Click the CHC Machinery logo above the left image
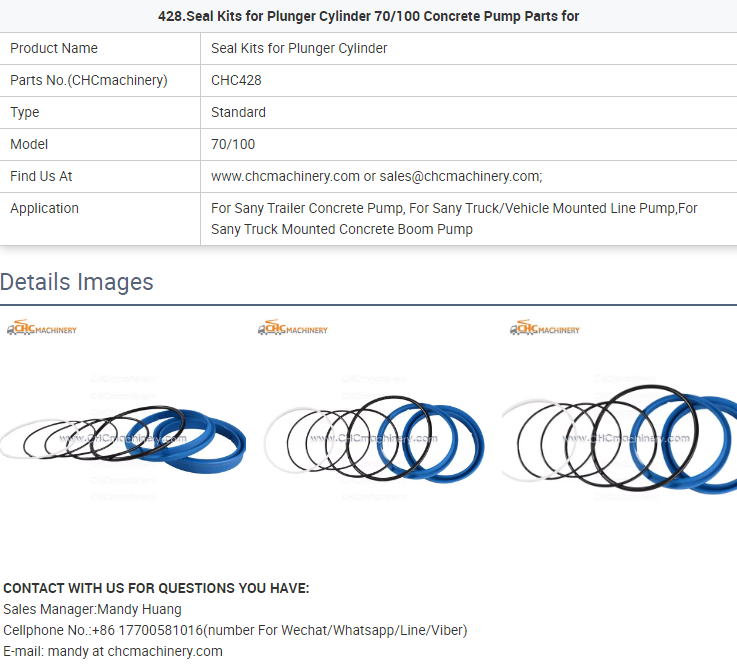The height and width of the screenshot is (667, 737). tap(42, 328)
